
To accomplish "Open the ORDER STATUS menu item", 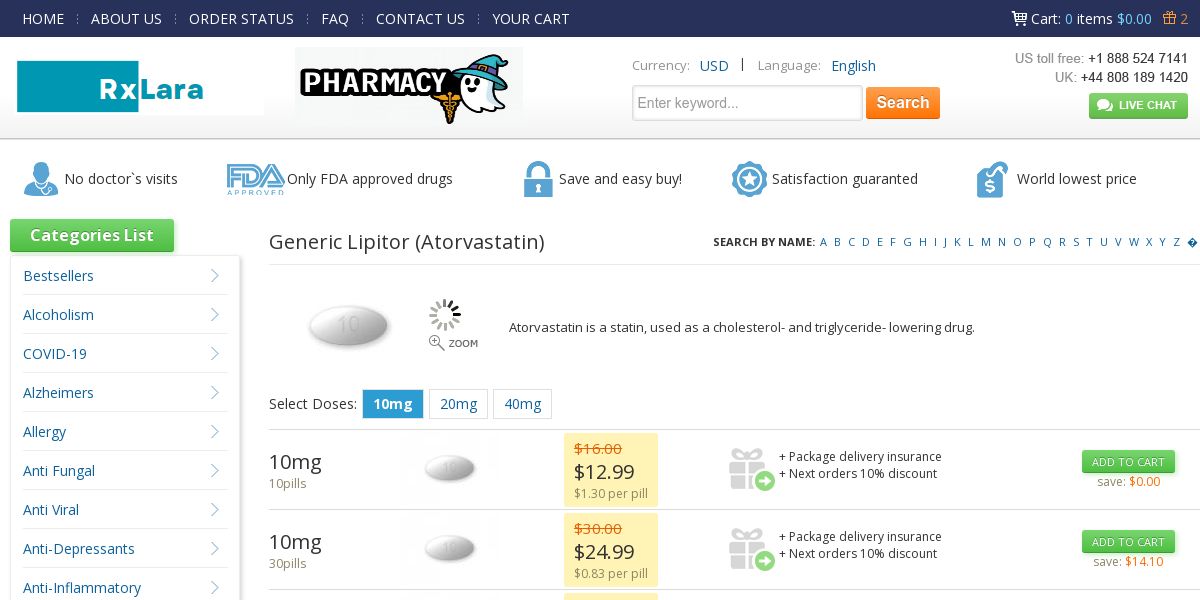I will coord(241,19).
